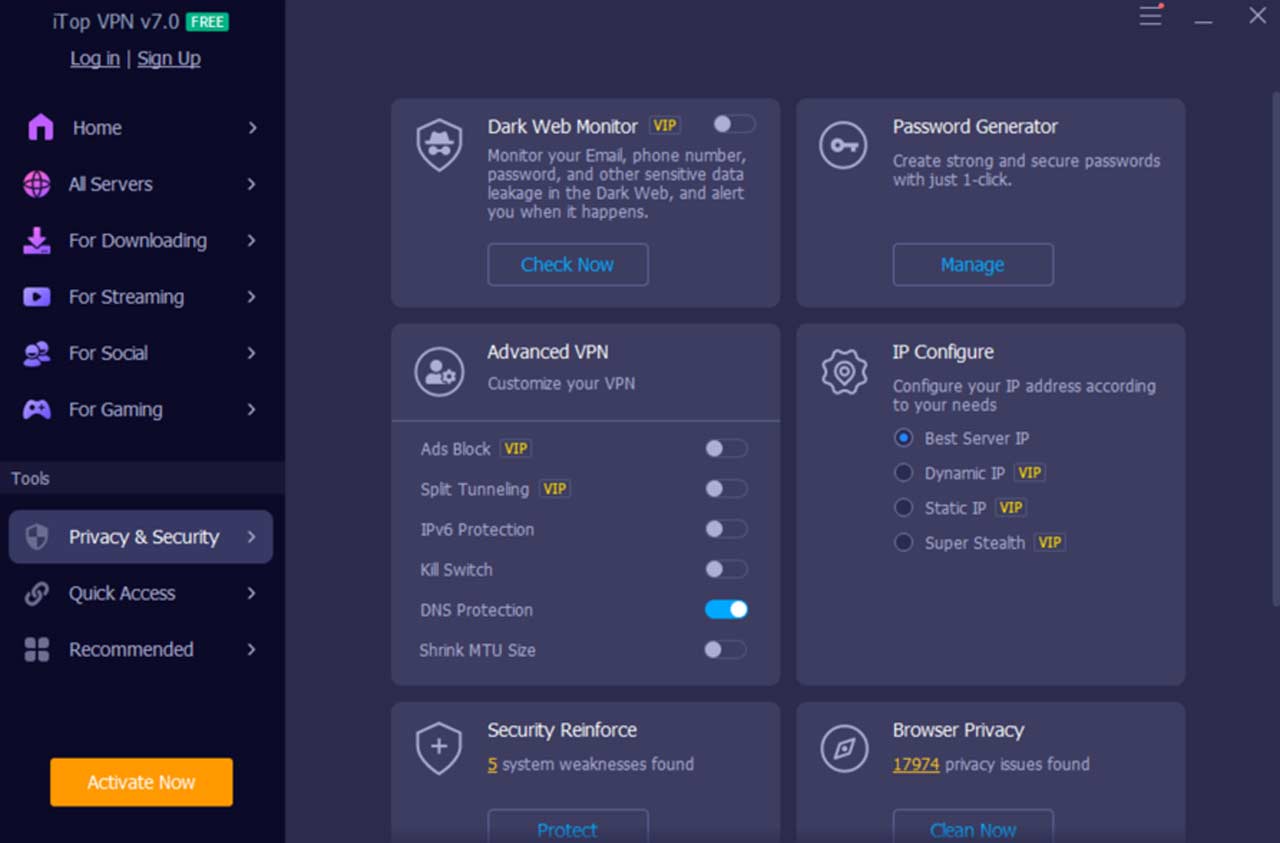Enable the Dark Web Monitor toggle
Screen dimensions: 1280x843
733,124
